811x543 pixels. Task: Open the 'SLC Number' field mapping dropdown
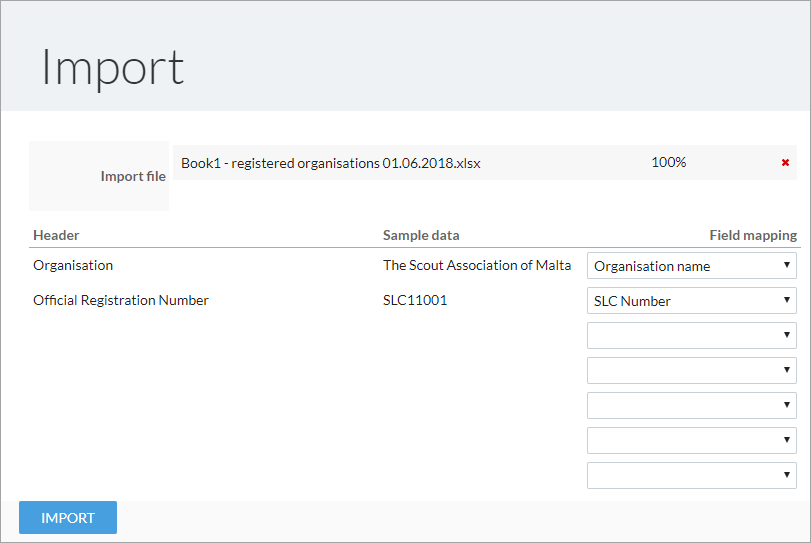tap(691, 301)
